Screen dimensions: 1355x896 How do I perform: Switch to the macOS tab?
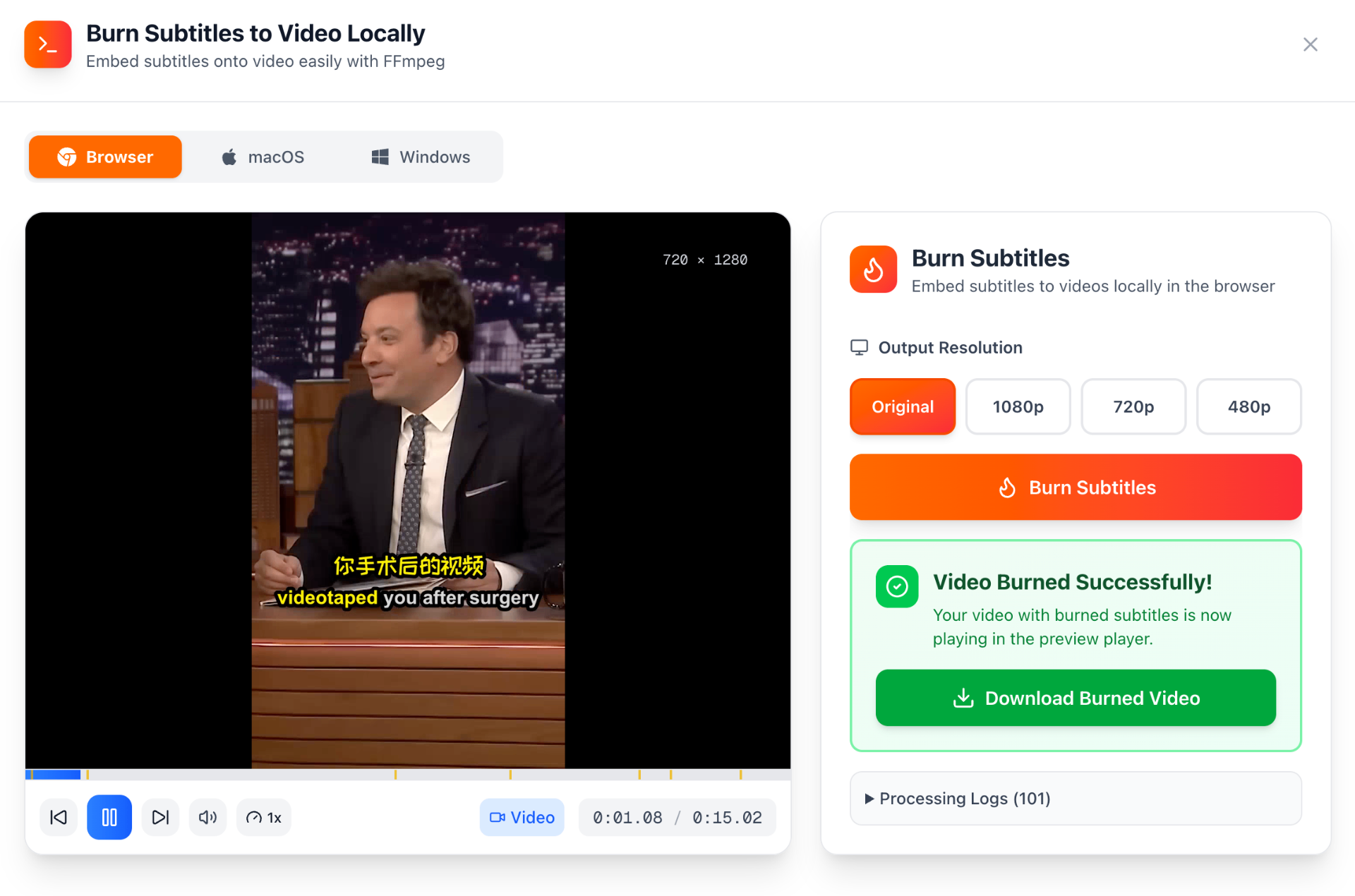coord(263,157)
